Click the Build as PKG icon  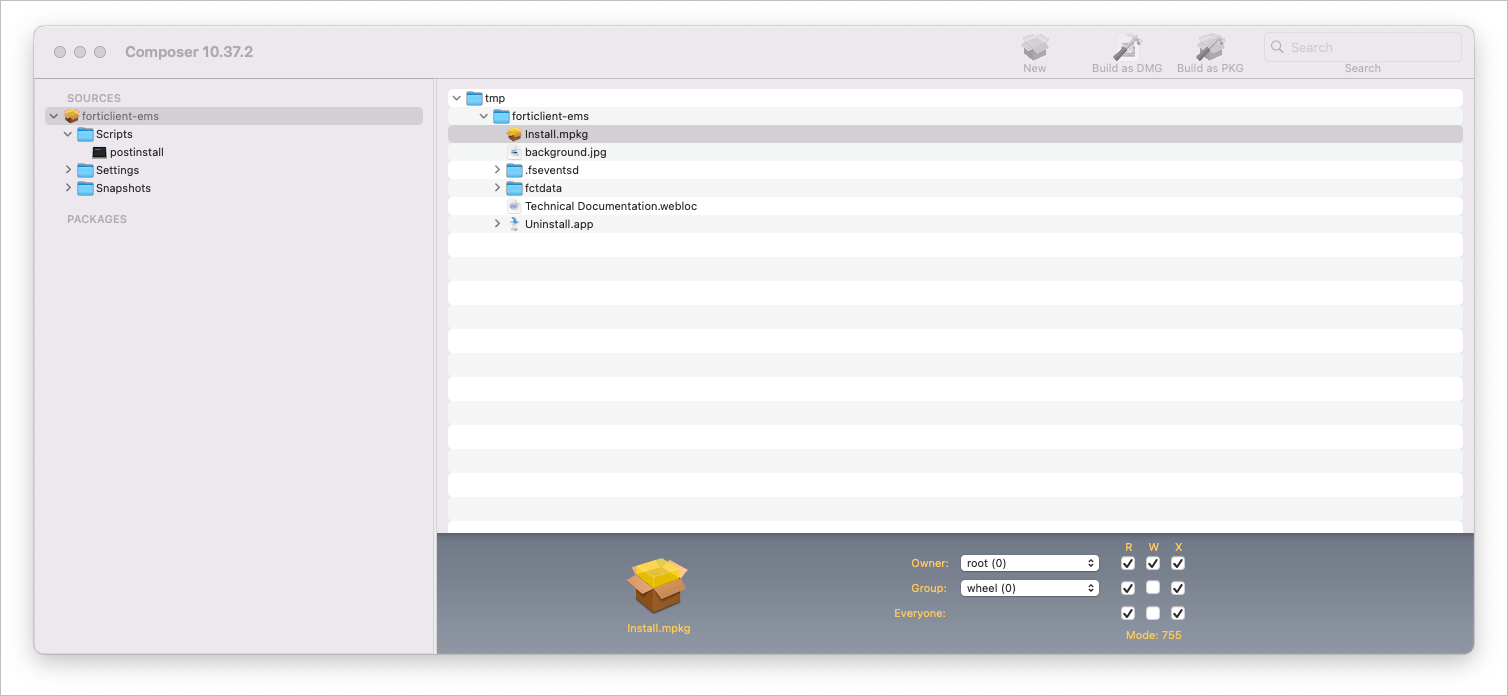pyautogui.click(x=1211, y=47)
